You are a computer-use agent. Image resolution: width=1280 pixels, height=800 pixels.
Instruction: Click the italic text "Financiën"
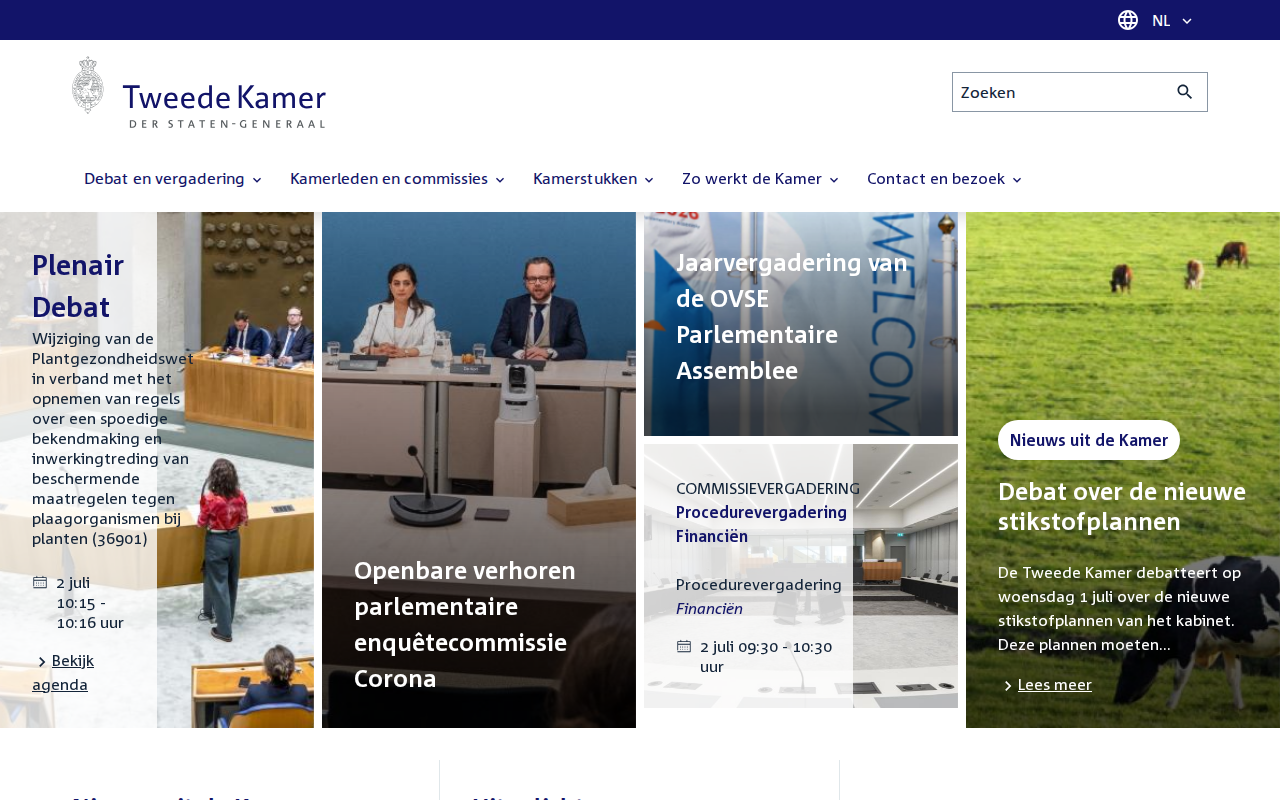coord(709,608)
